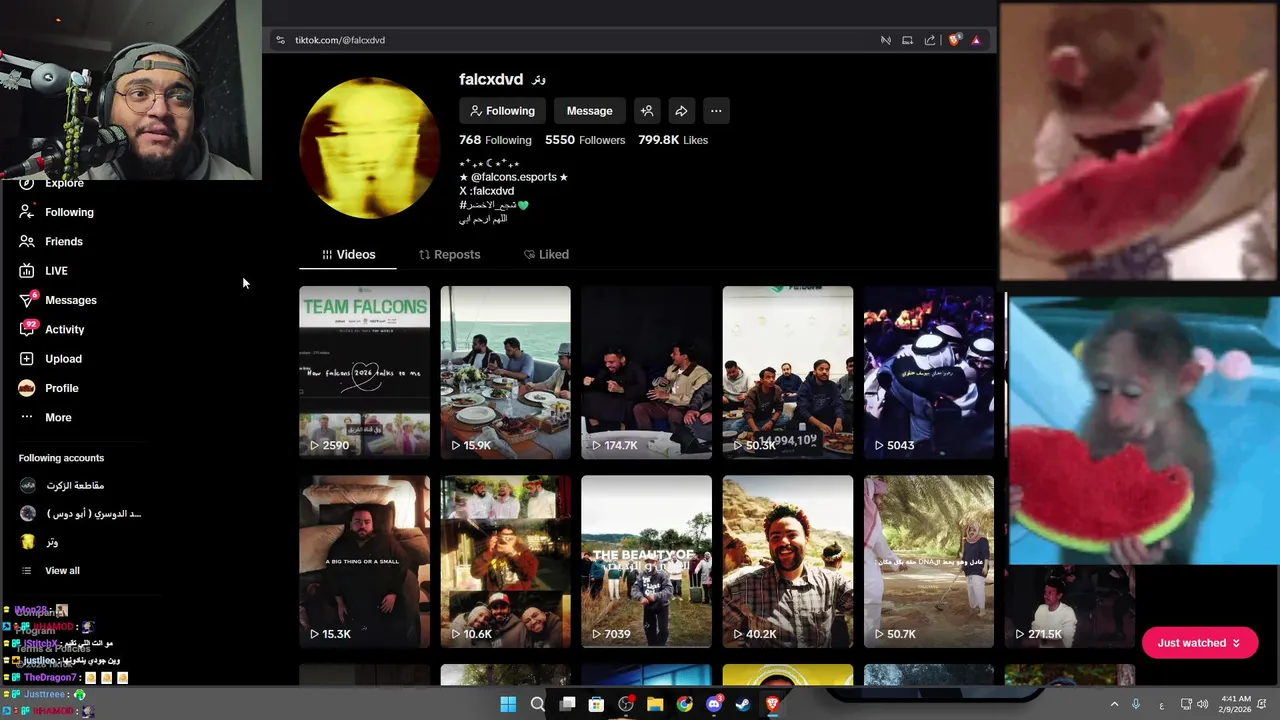The width and height of the screenshot is (1280, 720).
Task: Open site settings icon left of URL
Action: tap(280, 40)
